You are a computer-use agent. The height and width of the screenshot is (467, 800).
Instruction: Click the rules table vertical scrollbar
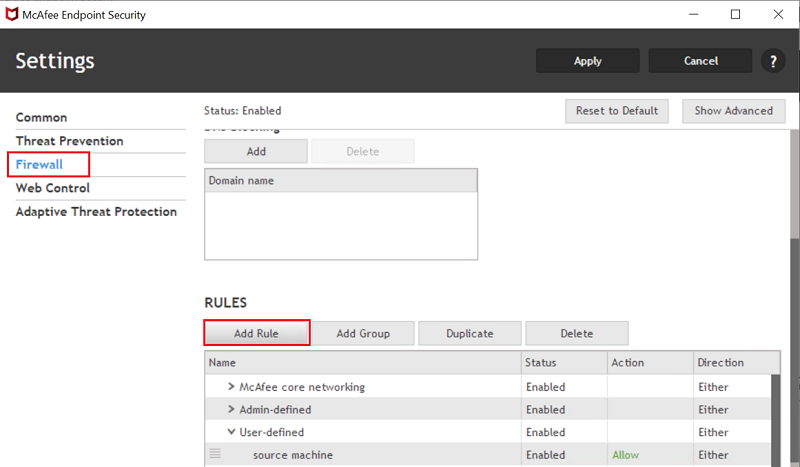776,420
